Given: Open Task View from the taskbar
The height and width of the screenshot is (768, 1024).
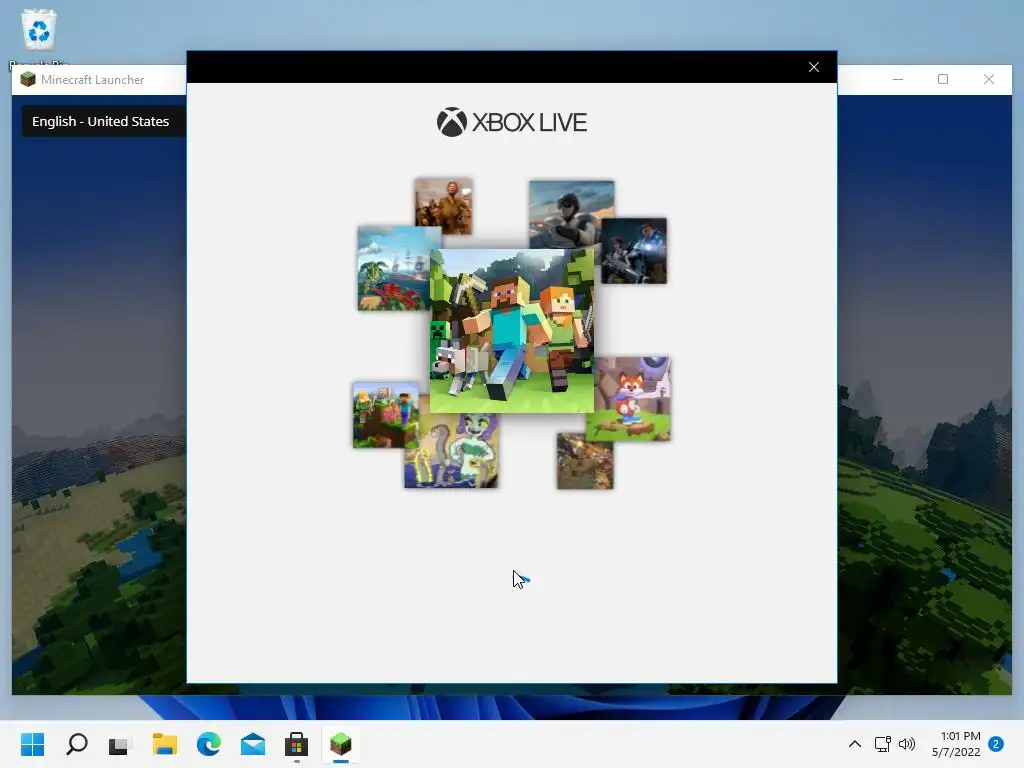Looking at the screenshot, I should pyautogui.click(x=120, y=744).
